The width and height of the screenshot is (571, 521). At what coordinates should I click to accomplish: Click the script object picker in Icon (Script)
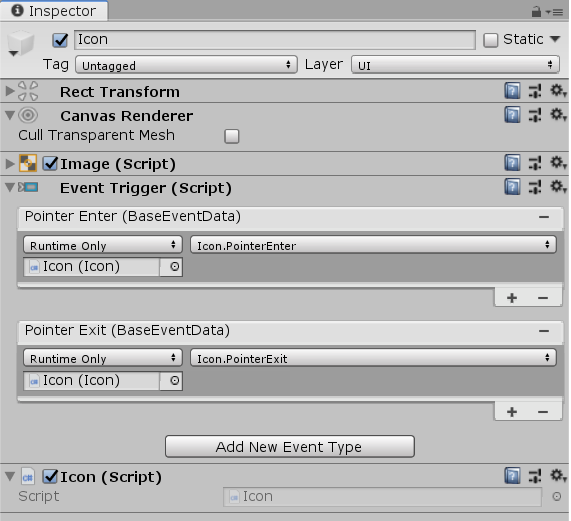(556, 497)
